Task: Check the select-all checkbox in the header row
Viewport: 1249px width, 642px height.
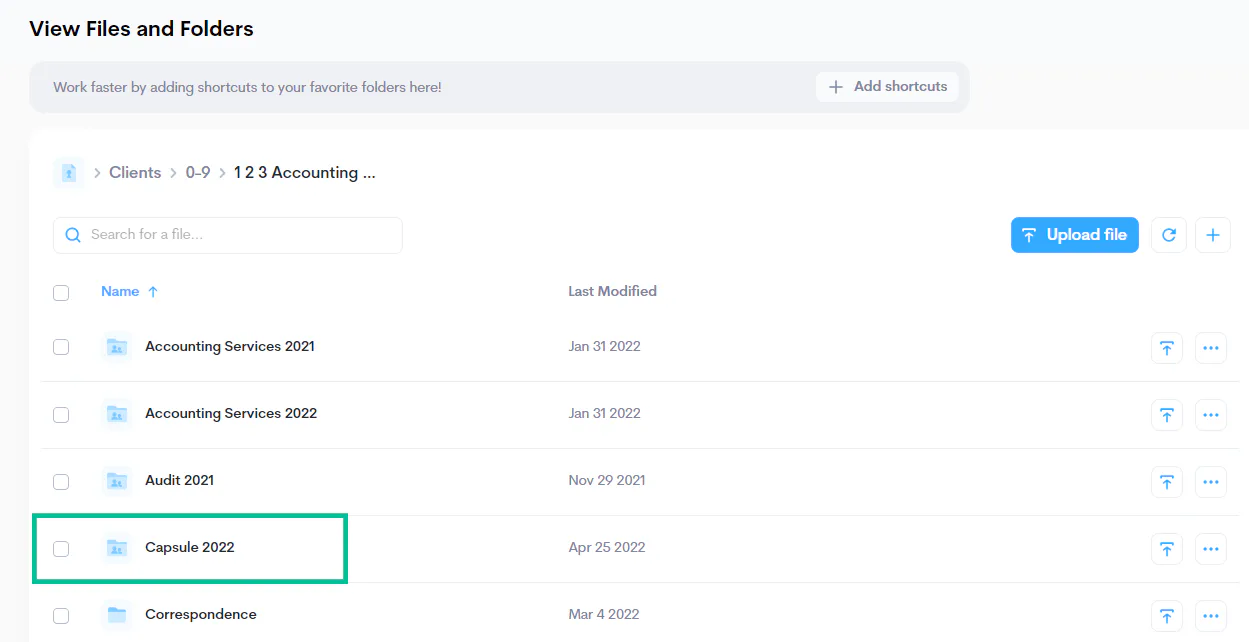Action: (x=61, y=292)
